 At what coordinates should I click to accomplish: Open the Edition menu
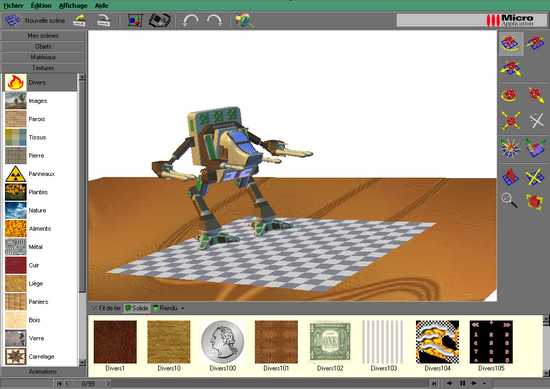coord(41,5)
